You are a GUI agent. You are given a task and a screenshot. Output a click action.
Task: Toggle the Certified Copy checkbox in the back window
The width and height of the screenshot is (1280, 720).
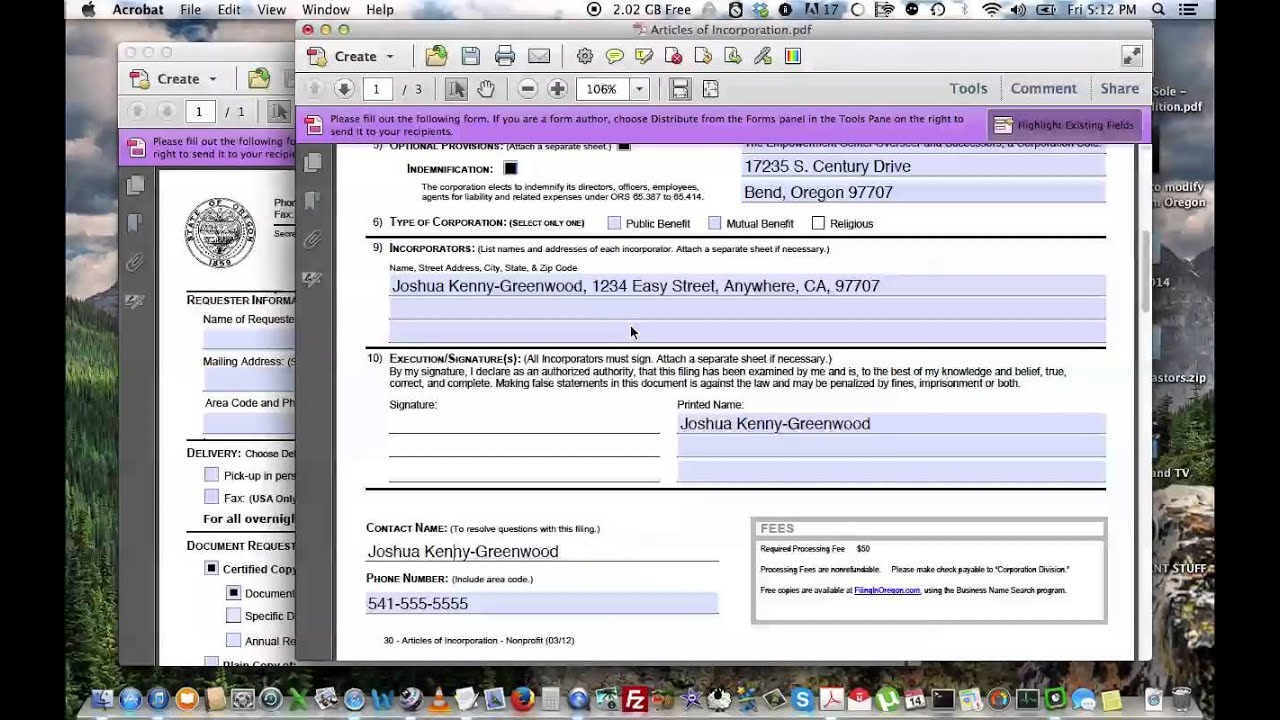(x=211, y=568)
